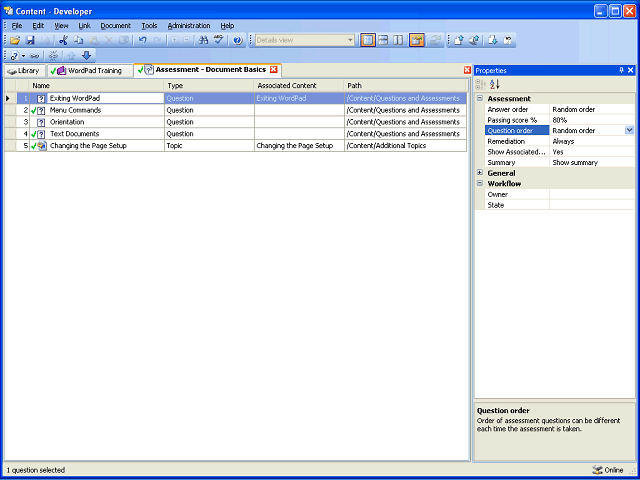Click the Link New Question icon
Viewport: 640px width, 480px height.
pos(15,56)
